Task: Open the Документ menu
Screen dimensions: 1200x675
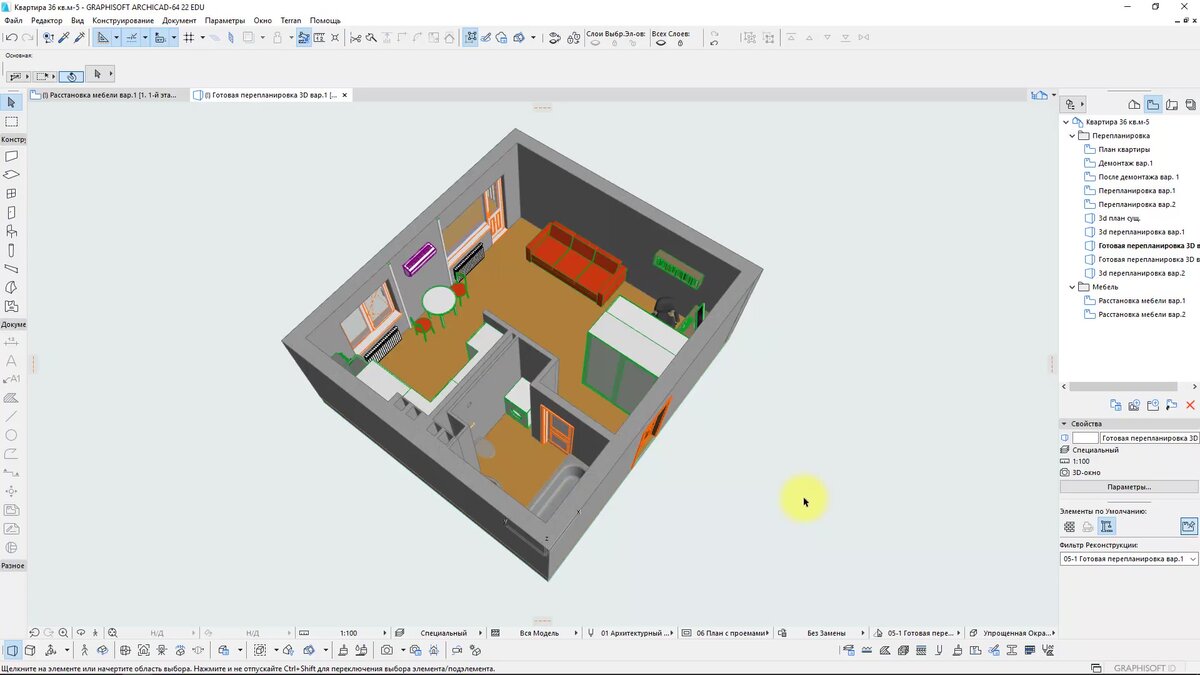Action: coord(179,20)
